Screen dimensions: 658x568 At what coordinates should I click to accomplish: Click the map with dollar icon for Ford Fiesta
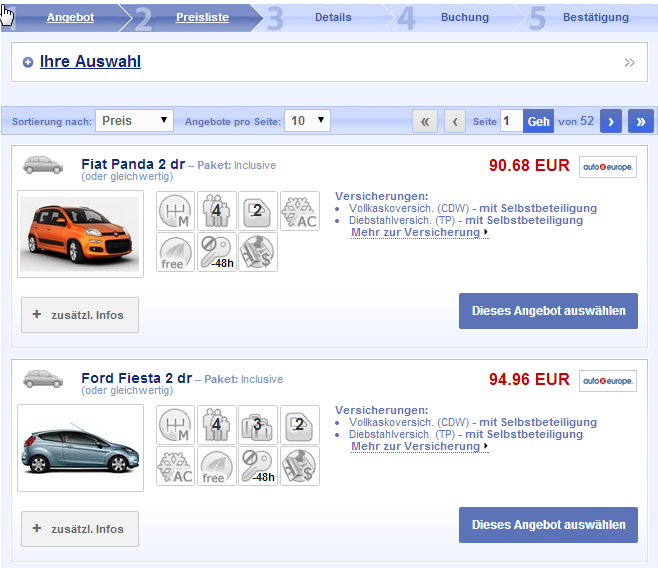[300, 466]
